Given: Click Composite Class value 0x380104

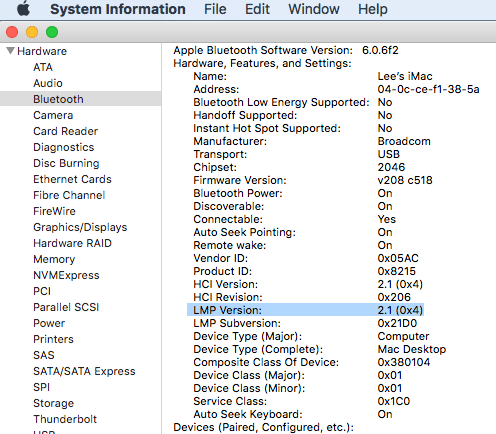Looking at the screenshot, I should pos(404,362).
